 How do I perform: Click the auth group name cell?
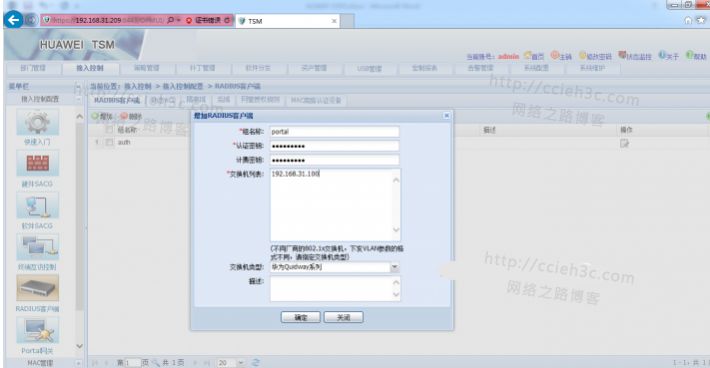coord(124,142)
